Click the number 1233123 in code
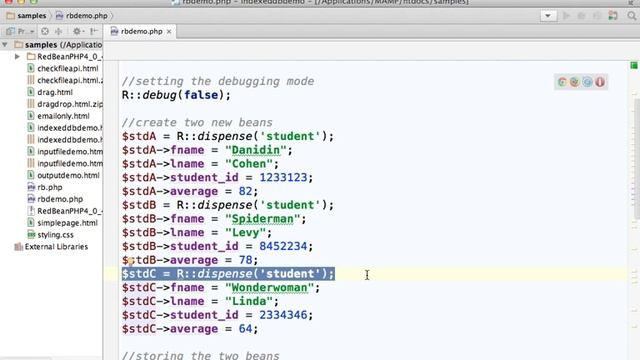 pos(283,177)
